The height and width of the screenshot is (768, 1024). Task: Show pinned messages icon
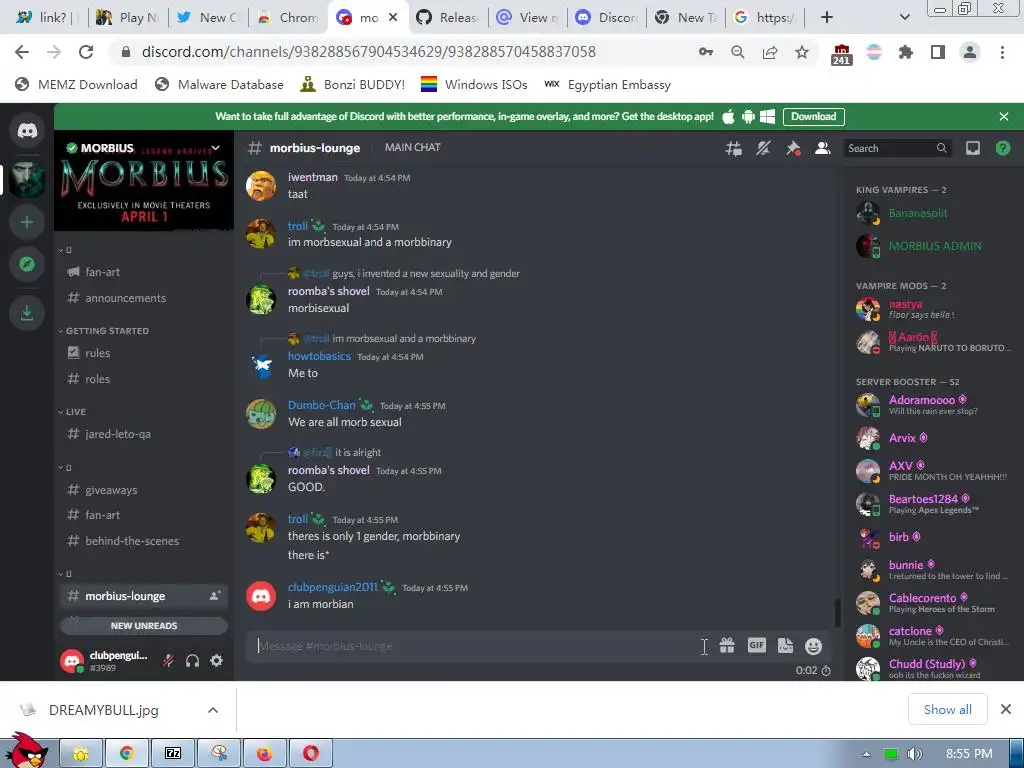pos(793,148)
